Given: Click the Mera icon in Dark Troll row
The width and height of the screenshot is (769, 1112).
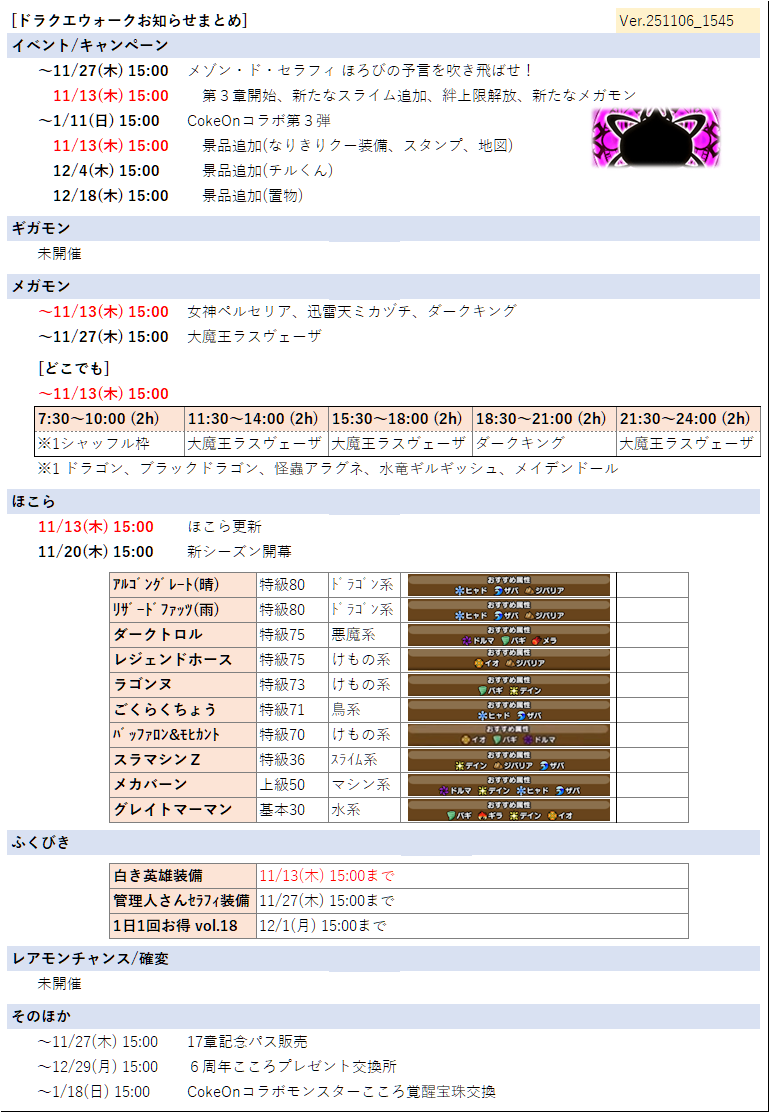Looking at the screenshot, I should tap(535, 640).
